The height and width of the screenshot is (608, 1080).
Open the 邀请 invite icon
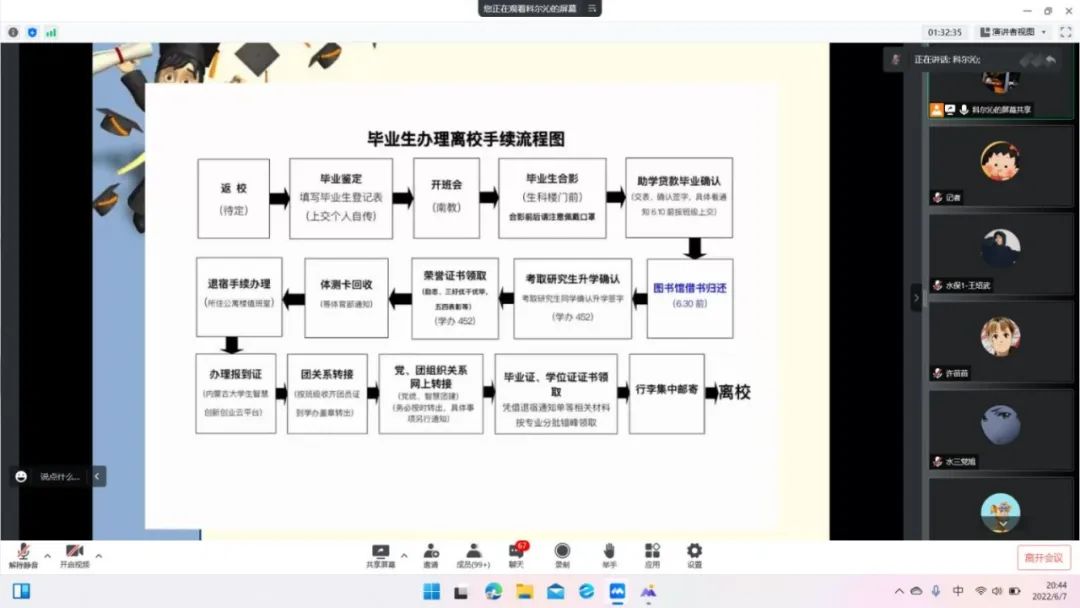(431, 555)
